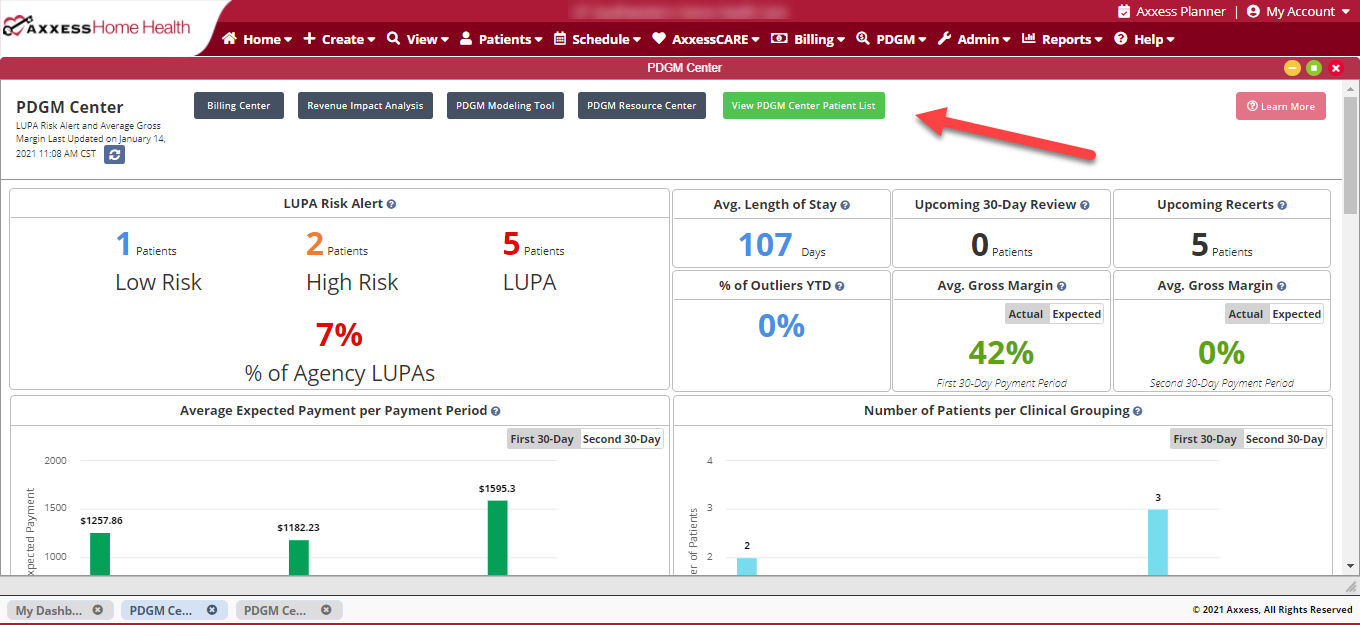1360x625 pixels.
Task: Open the PDGM menu
Action: pos(891,39)
